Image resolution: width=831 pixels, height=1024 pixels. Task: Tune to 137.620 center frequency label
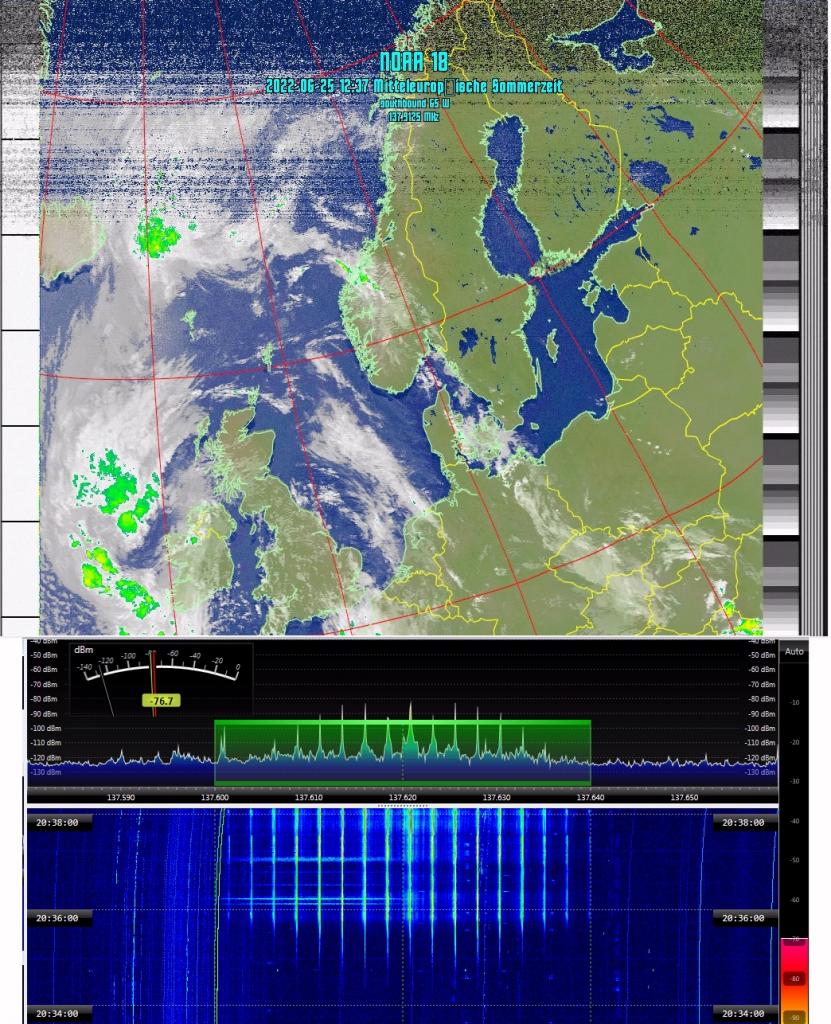[x=403, y=797]
